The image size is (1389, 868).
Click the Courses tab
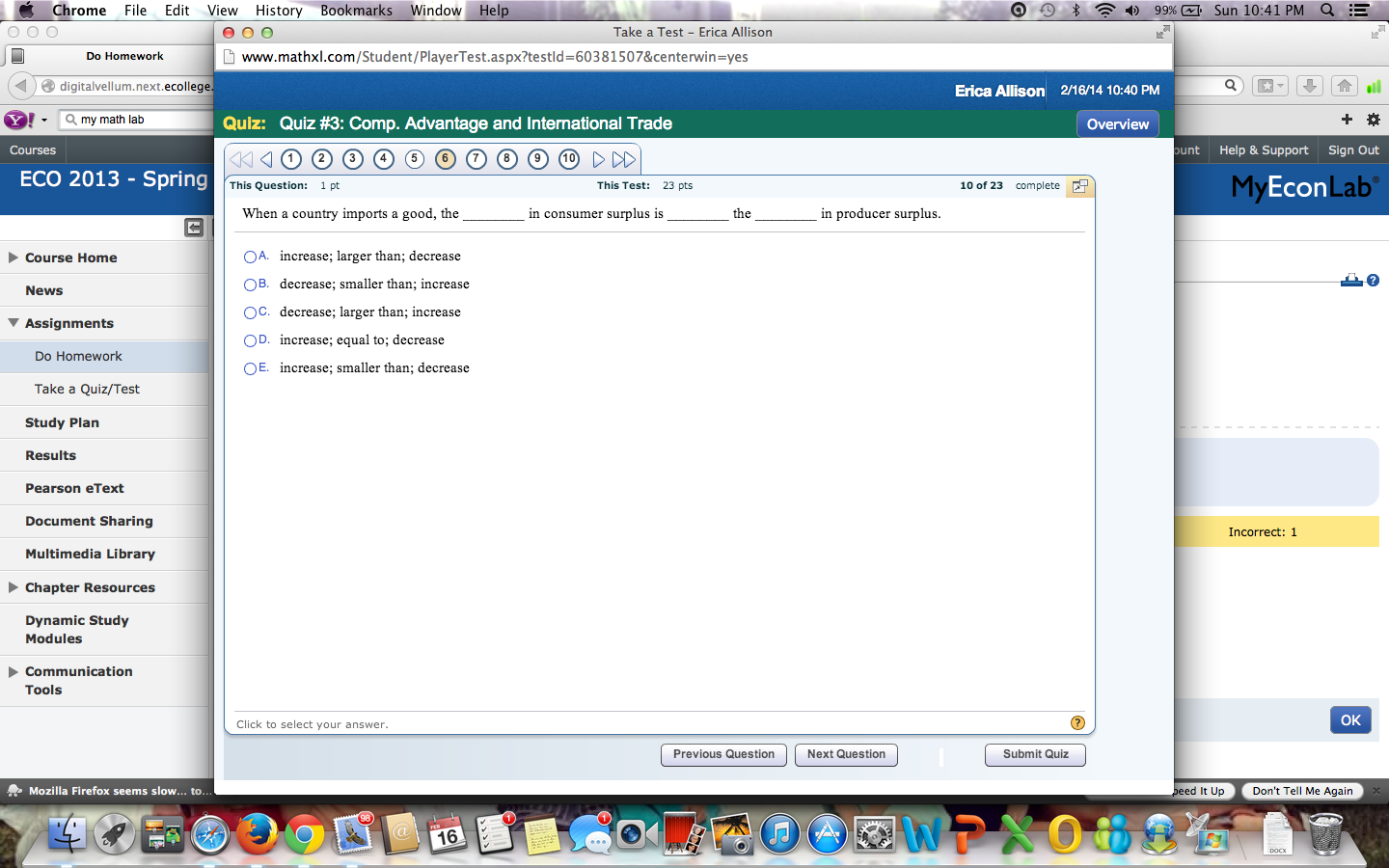[x=33, y=150]
